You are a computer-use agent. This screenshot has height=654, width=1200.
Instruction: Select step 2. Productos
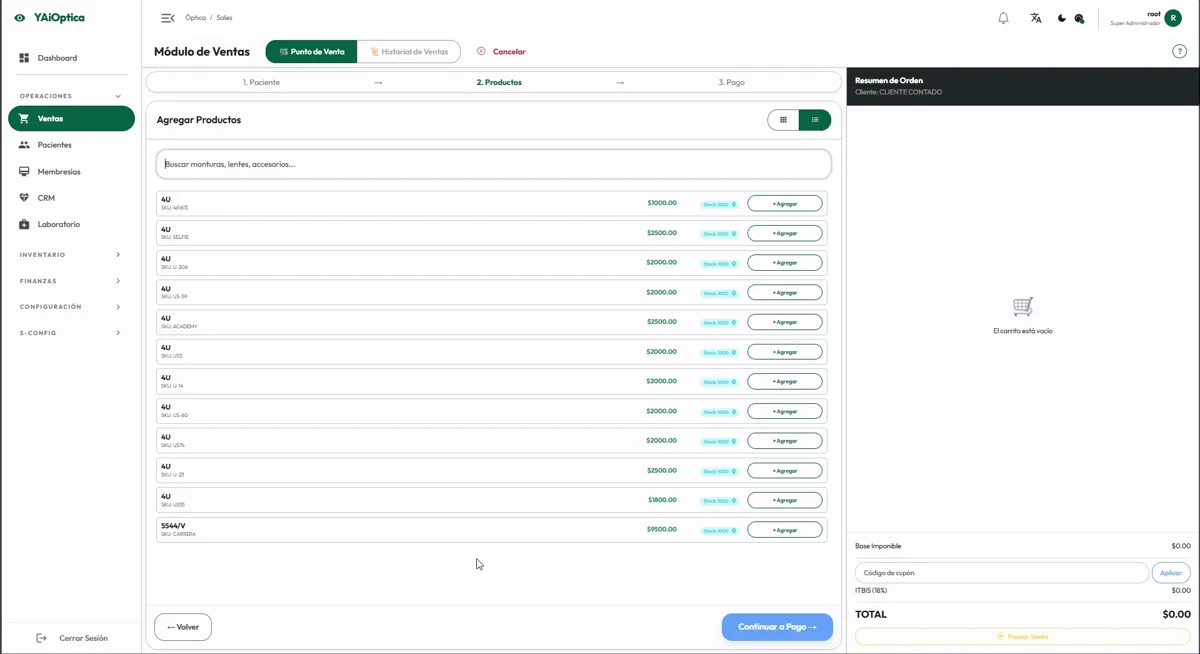click(499, 82)
